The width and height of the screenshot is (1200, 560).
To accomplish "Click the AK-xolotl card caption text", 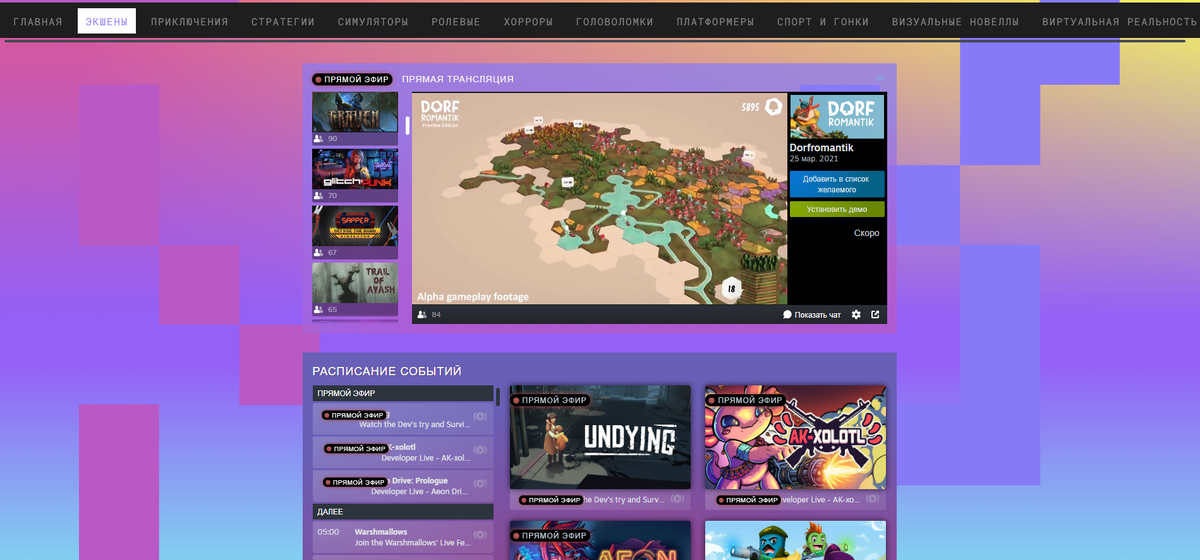I will click(x=821, y=499).
